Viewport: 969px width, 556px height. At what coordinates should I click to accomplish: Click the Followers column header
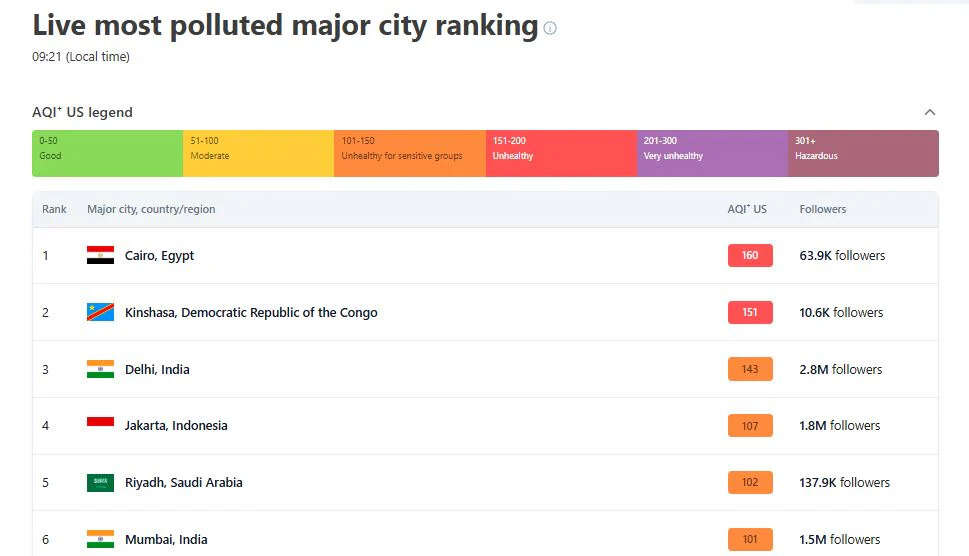click(x=823, y=209)
